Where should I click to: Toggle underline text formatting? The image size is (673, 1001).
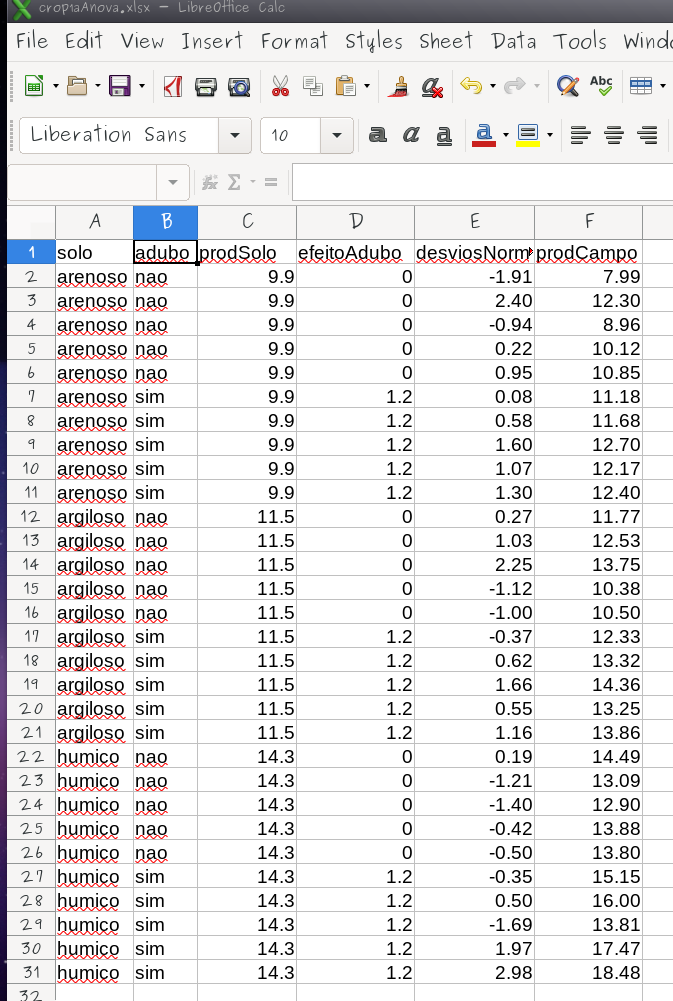444,135
